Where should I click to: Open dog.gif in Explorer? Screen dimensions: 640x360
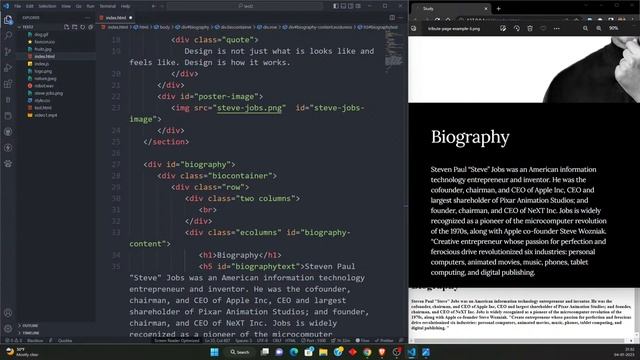pos(41,35)
